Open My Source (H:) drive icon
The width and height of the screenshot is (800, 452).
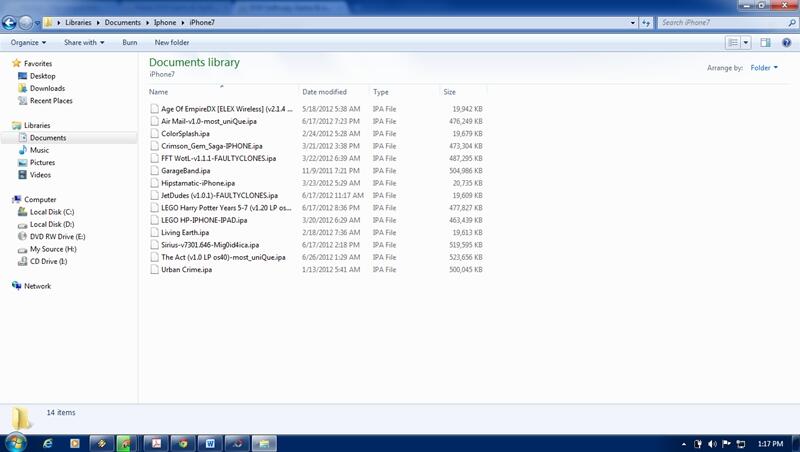point(22,249)
